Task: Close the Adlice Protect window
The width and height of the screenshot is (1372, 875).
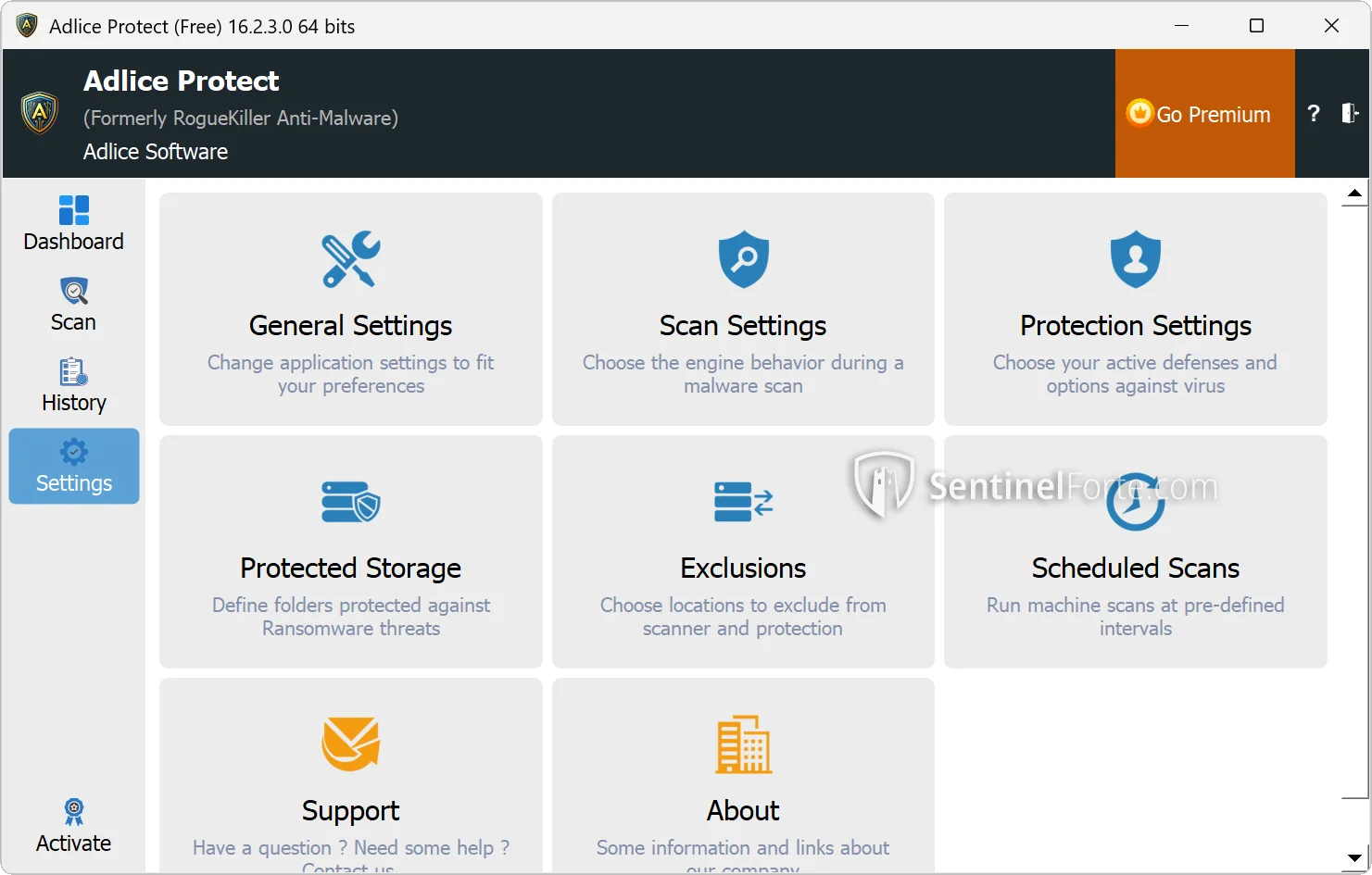Action: 1332,26
